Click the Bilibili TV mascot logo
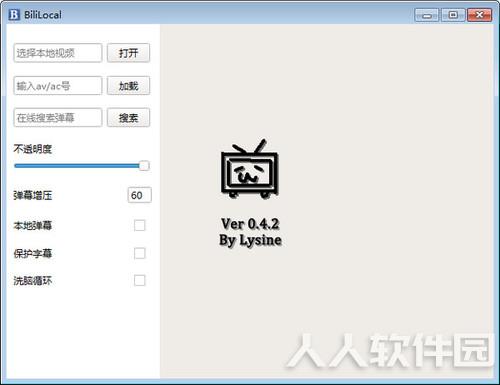Screen dimensions: 500x385 tap(250, 169)
